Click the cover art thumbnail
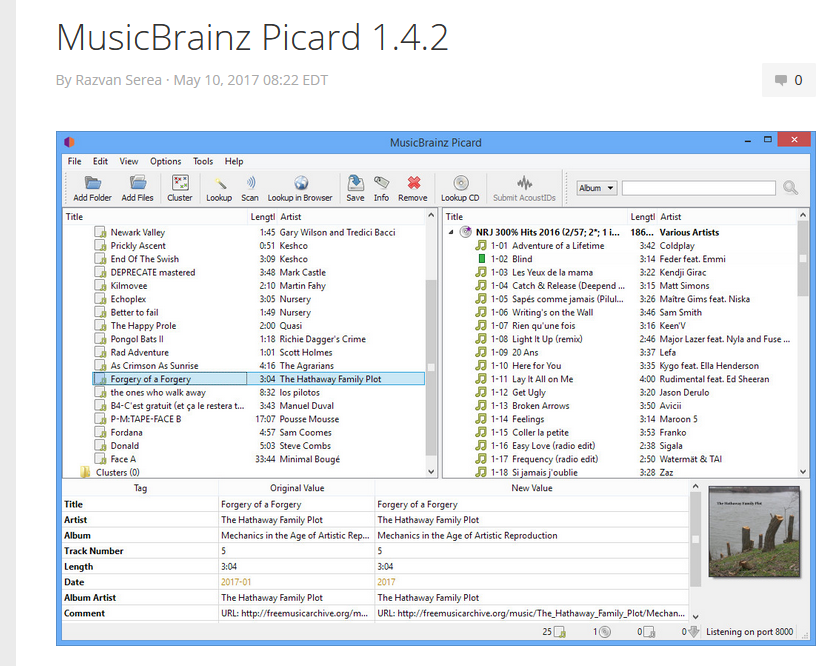Screen dimensions: 840x666 click(x=754, y=532)
